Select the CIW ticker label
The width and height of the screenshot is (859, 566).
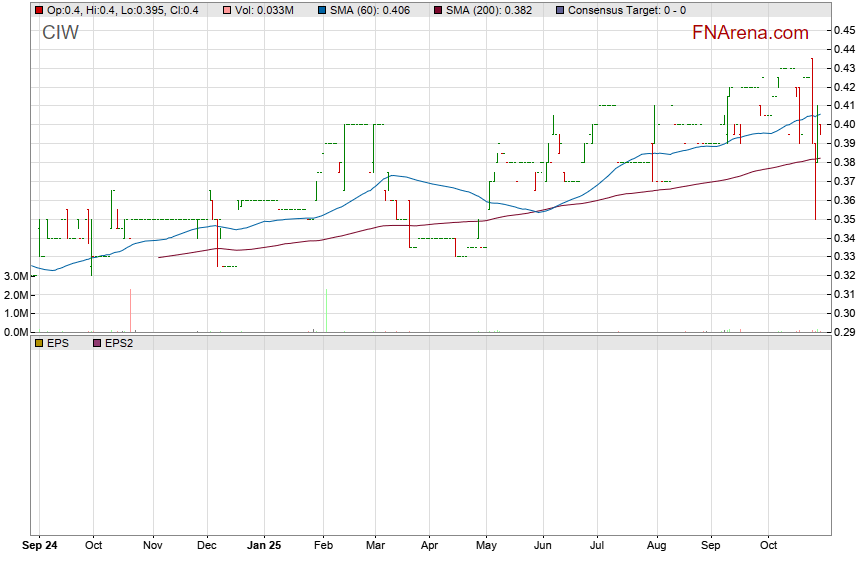coord(60,33)
